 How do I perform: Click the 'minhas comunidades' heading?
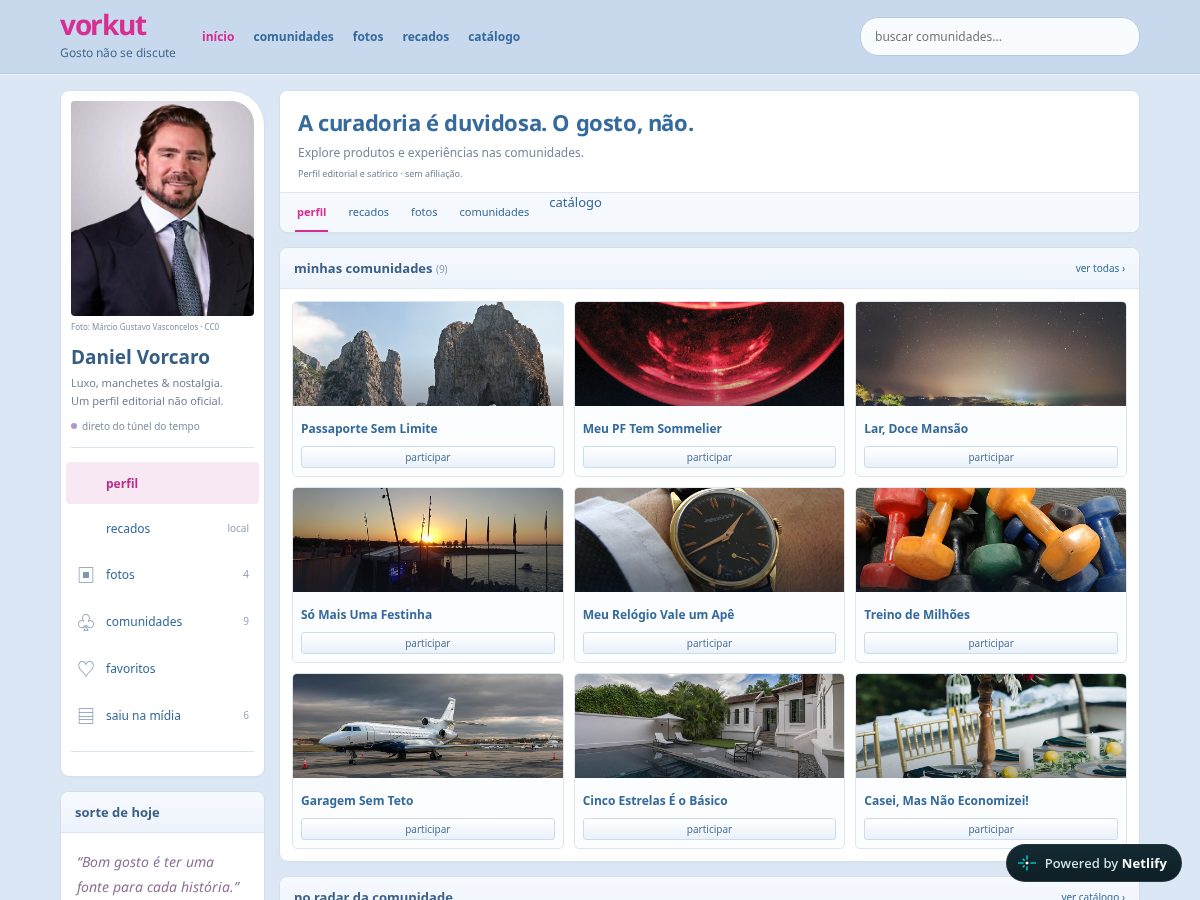[x=363, y=268]
